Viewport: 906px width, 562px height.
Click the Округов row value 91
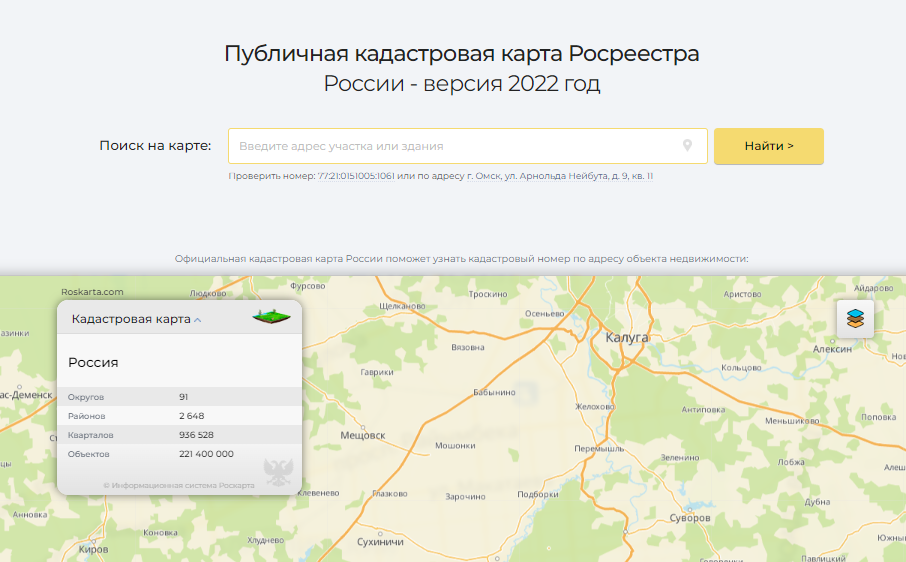pyautogui.click(x=184, y=397)
